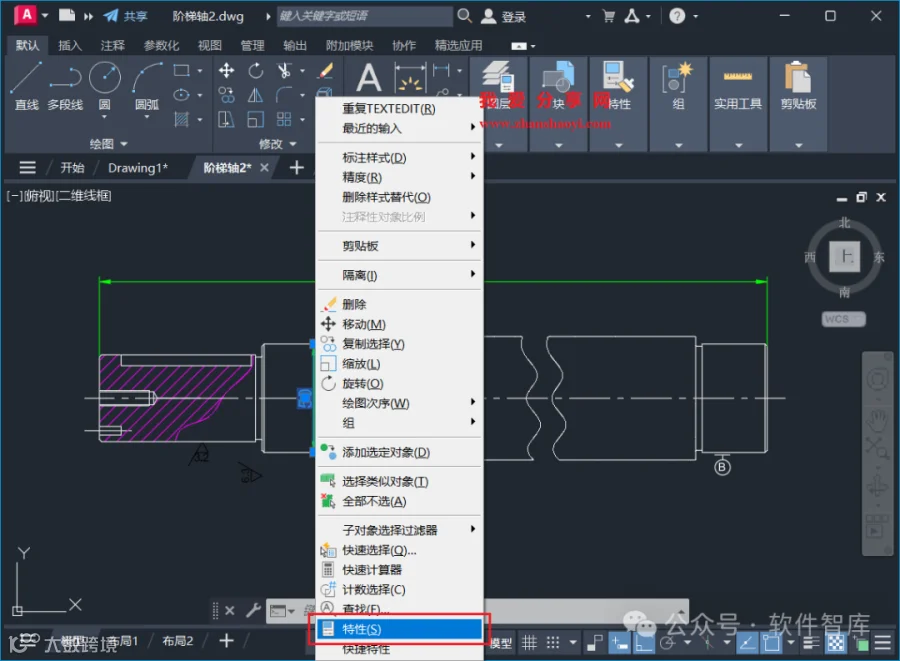Expand Subobject Selection Filter submenu
This screenshot has height=661, width=900.
399,530
